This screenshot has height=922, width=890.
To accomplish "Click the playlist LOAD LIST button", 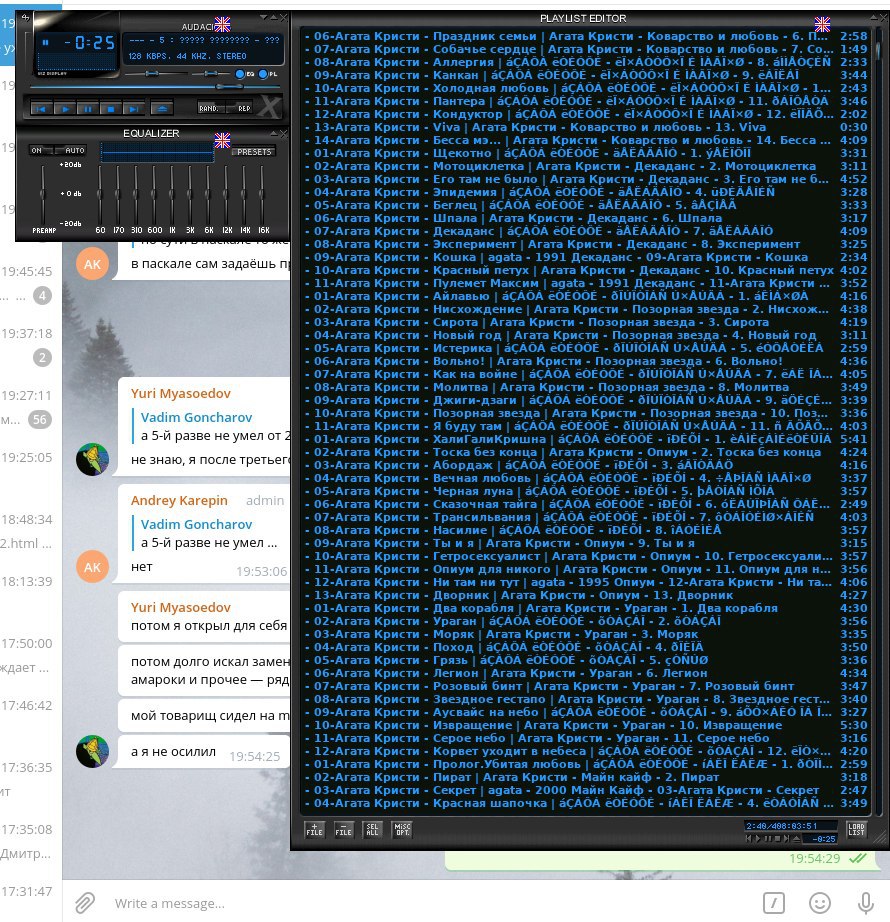I will (x=856, y=830).
